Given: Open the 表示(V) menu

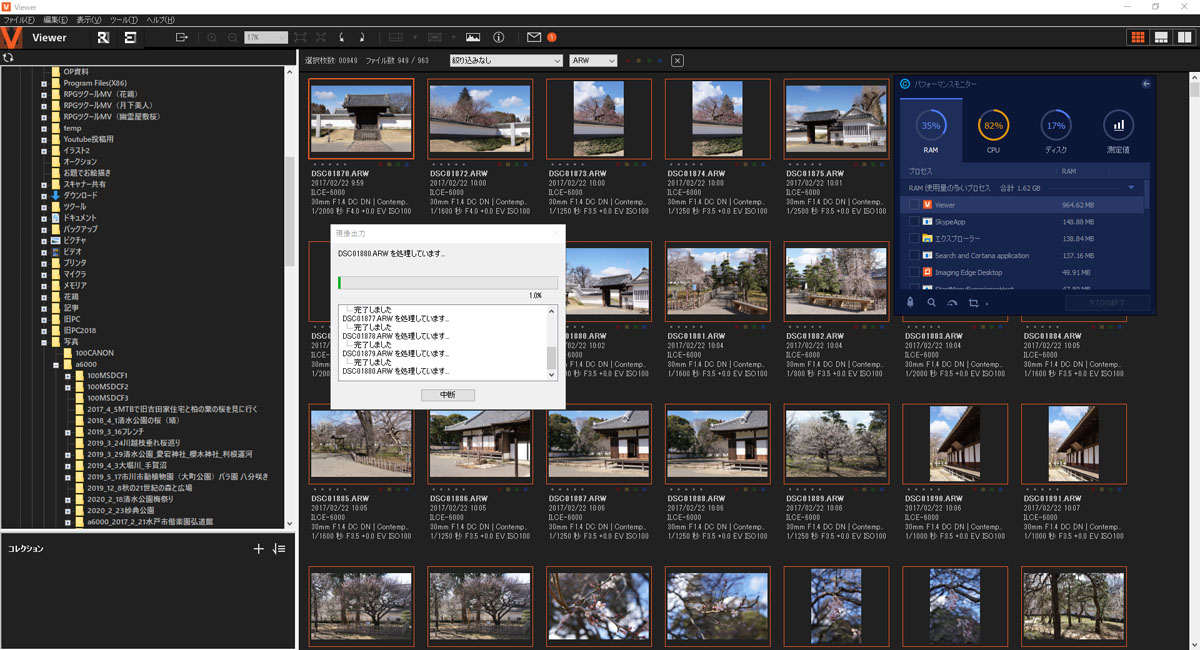Looking at the screenshot, I should pyautogui.click(x=89, y=20).
